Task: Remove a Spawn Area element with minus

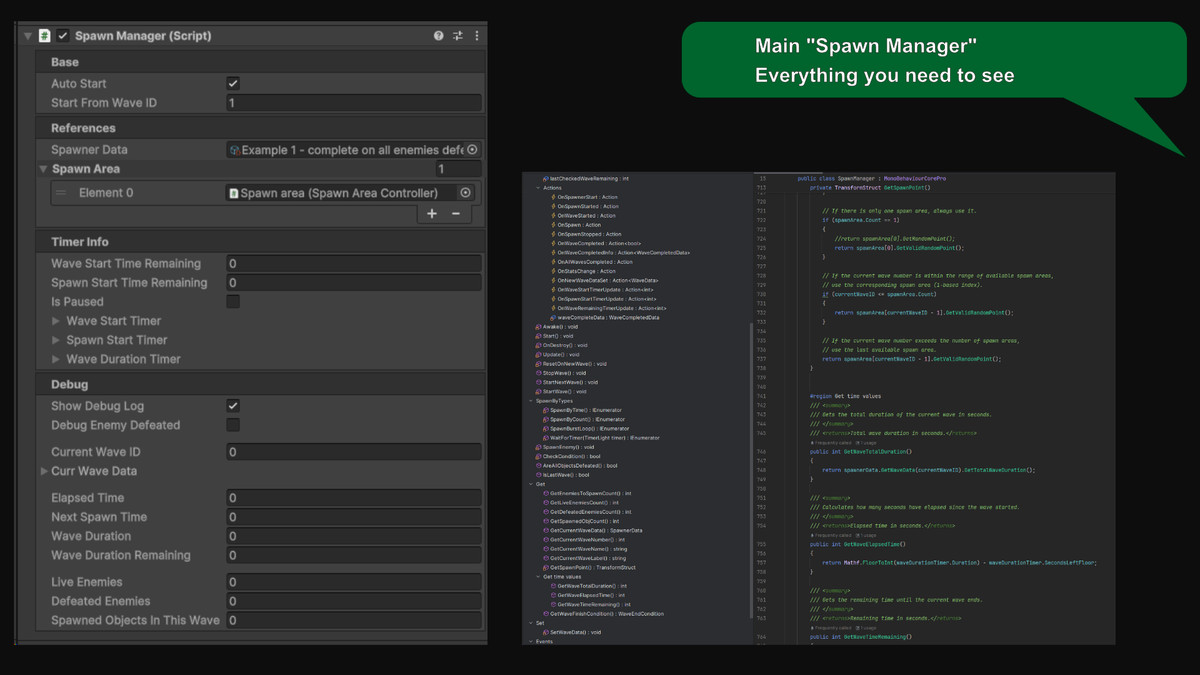Action: coord(456,213)
